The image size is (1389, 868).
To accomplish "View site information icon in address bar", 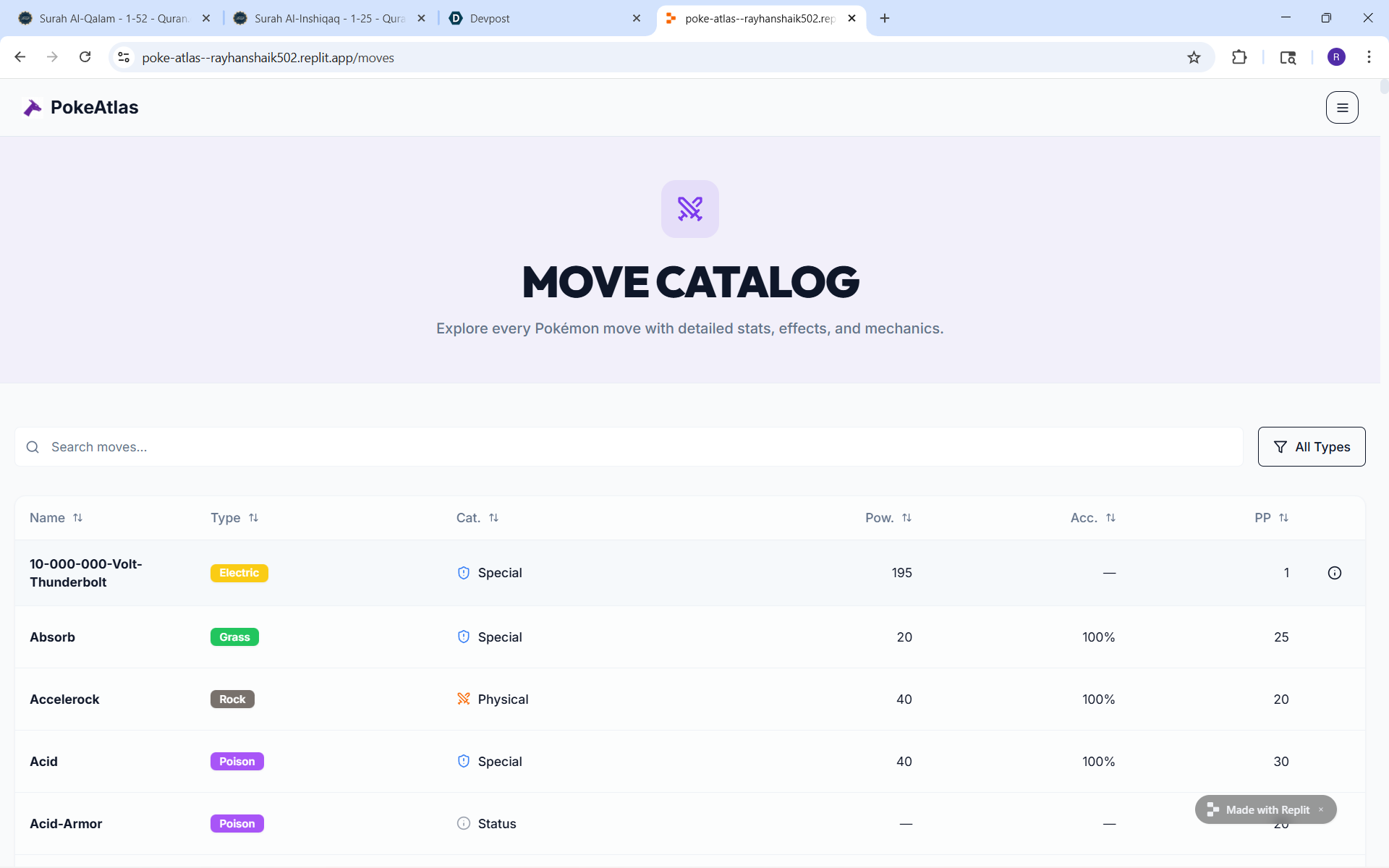I will (x=124, y=57).
